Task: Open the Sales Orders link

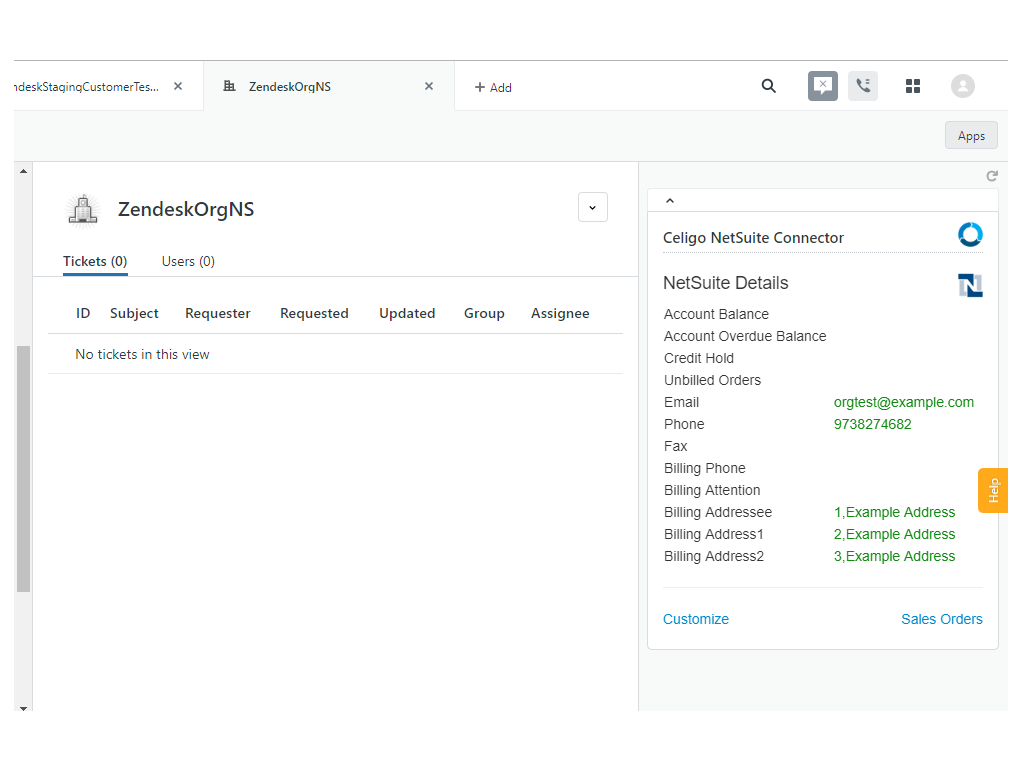Action: pos(941,619)
